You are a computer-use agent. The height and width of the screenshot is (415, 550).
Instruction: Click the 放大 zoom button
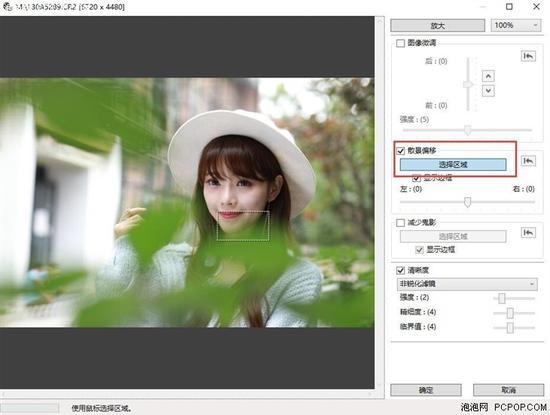point(437,26)
